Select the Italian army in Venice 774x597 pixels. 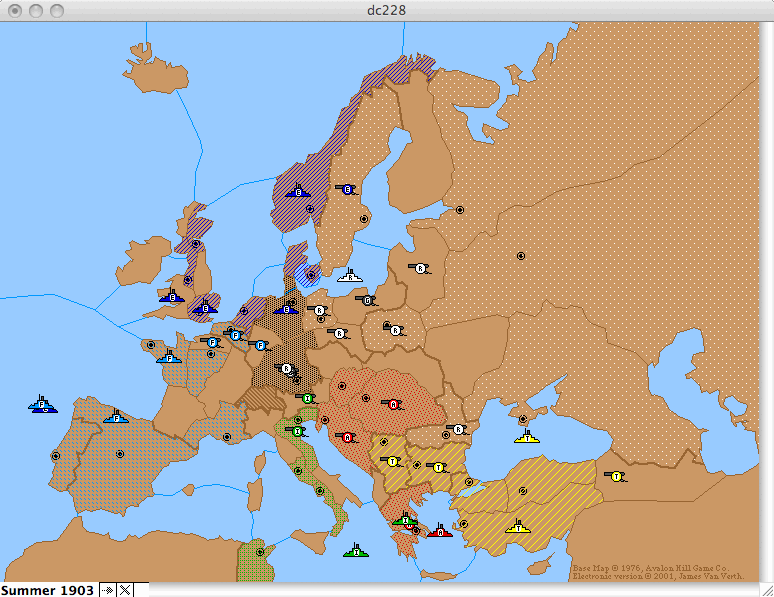[x=297, y=431]
